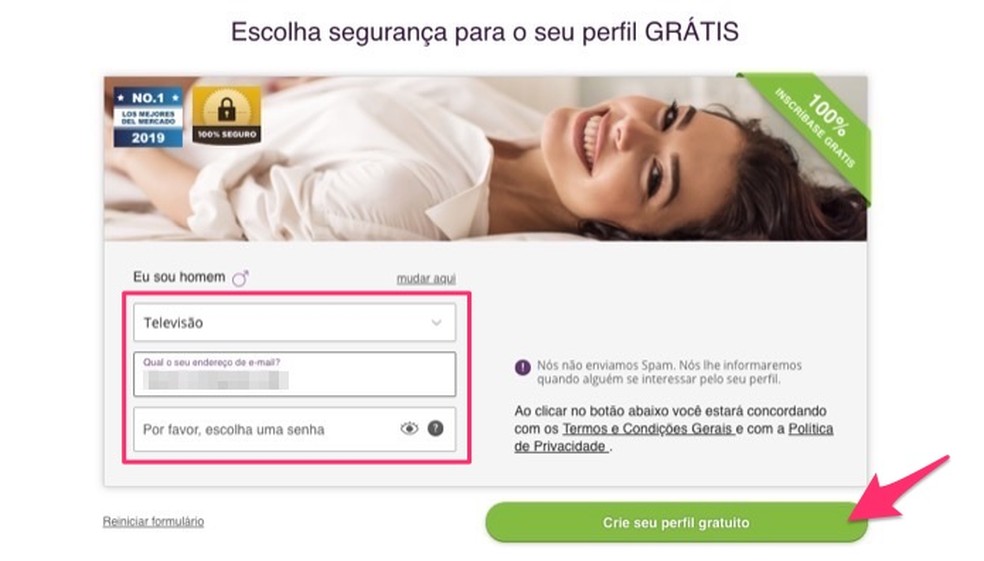
Task: Click the male gender symbol icon
Action: pos(240,278)
